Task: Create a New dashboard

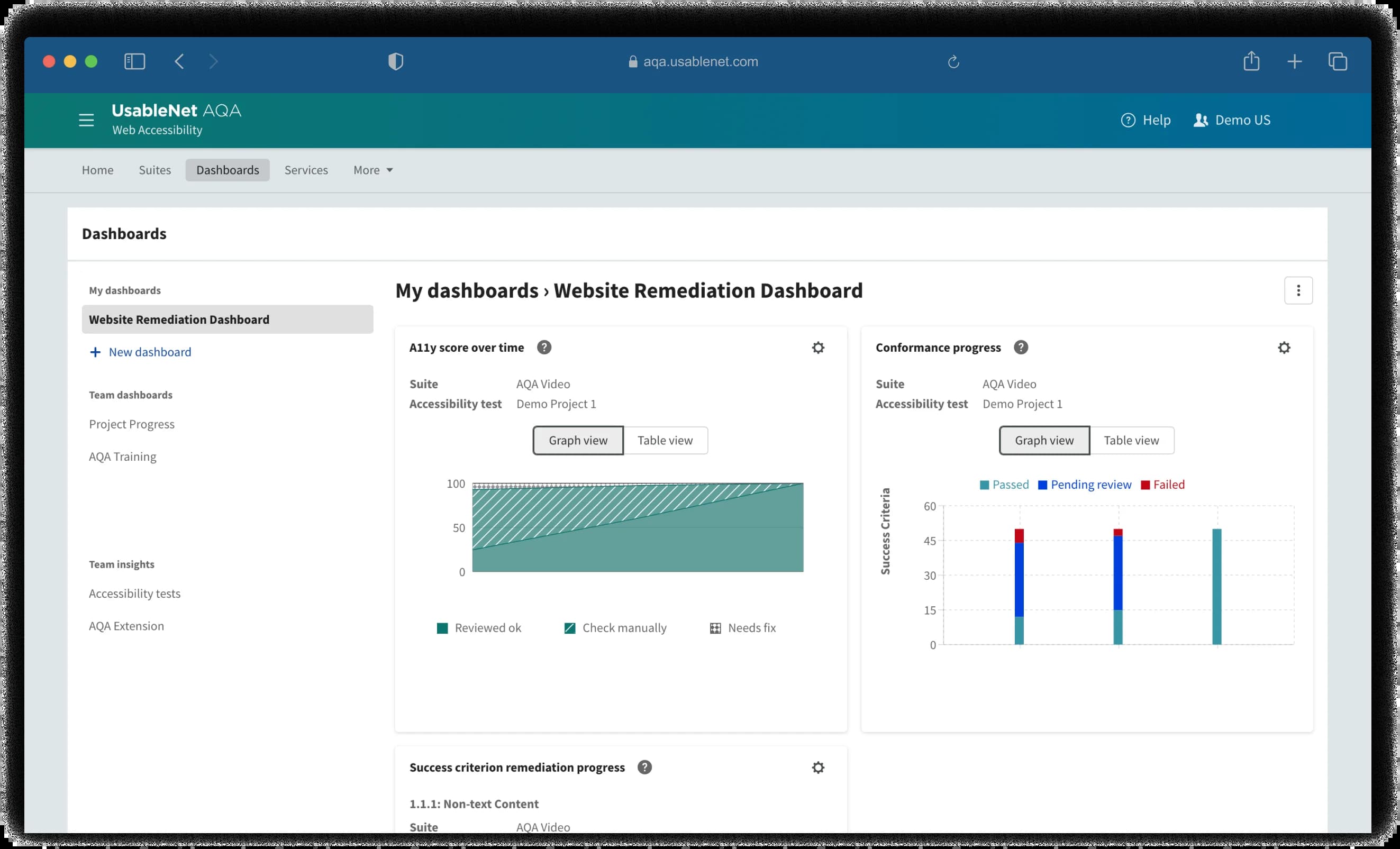Action: [x=140, y=352]
